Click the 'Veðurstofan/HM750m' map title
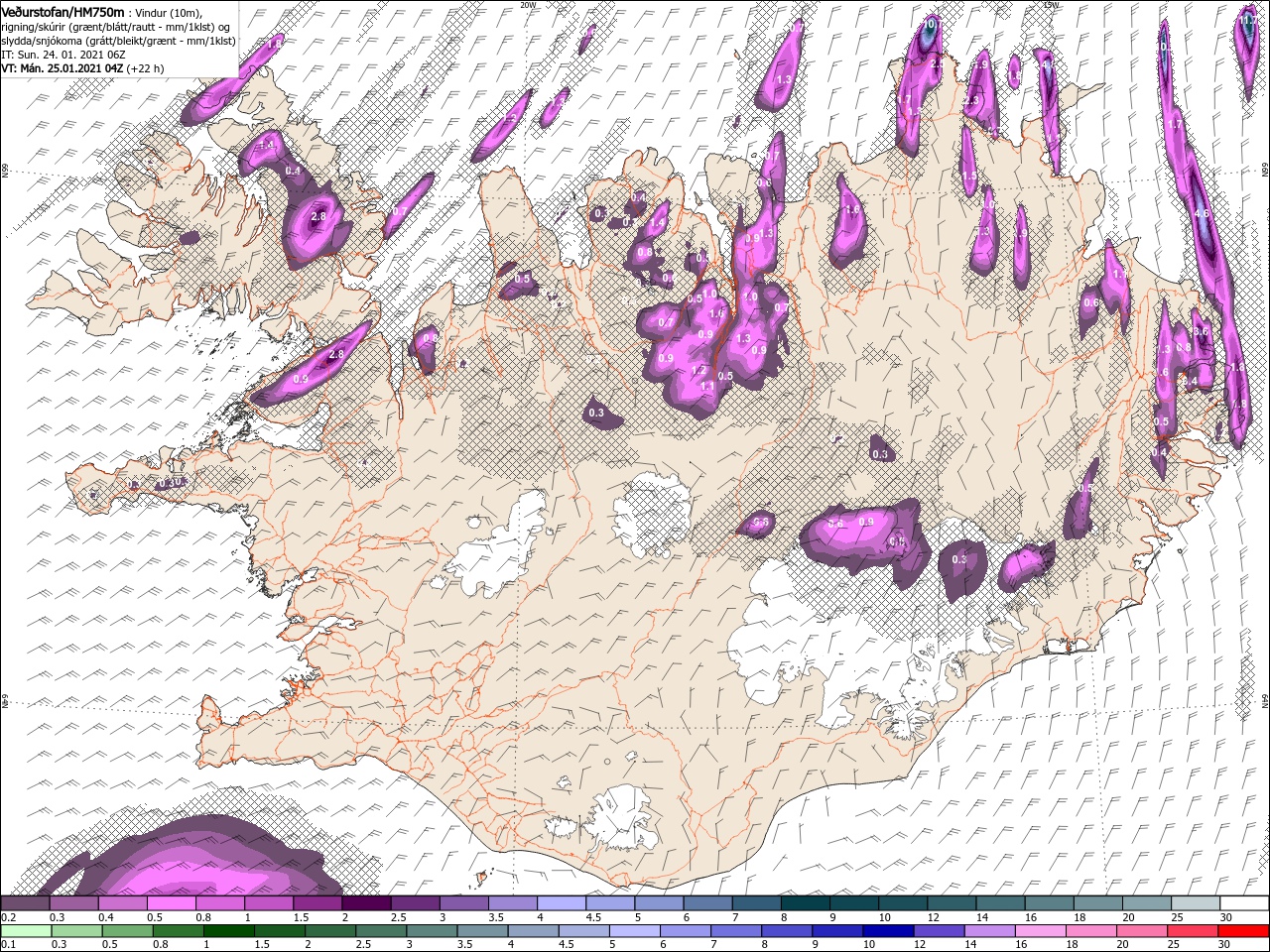This screenshot has width=1270, height=952. [63, 11]
